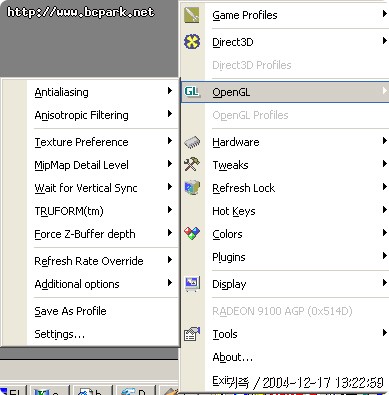Click the Colors diamond icon
389x395 pixels.
pyautogui.click(x=192, y=234)
